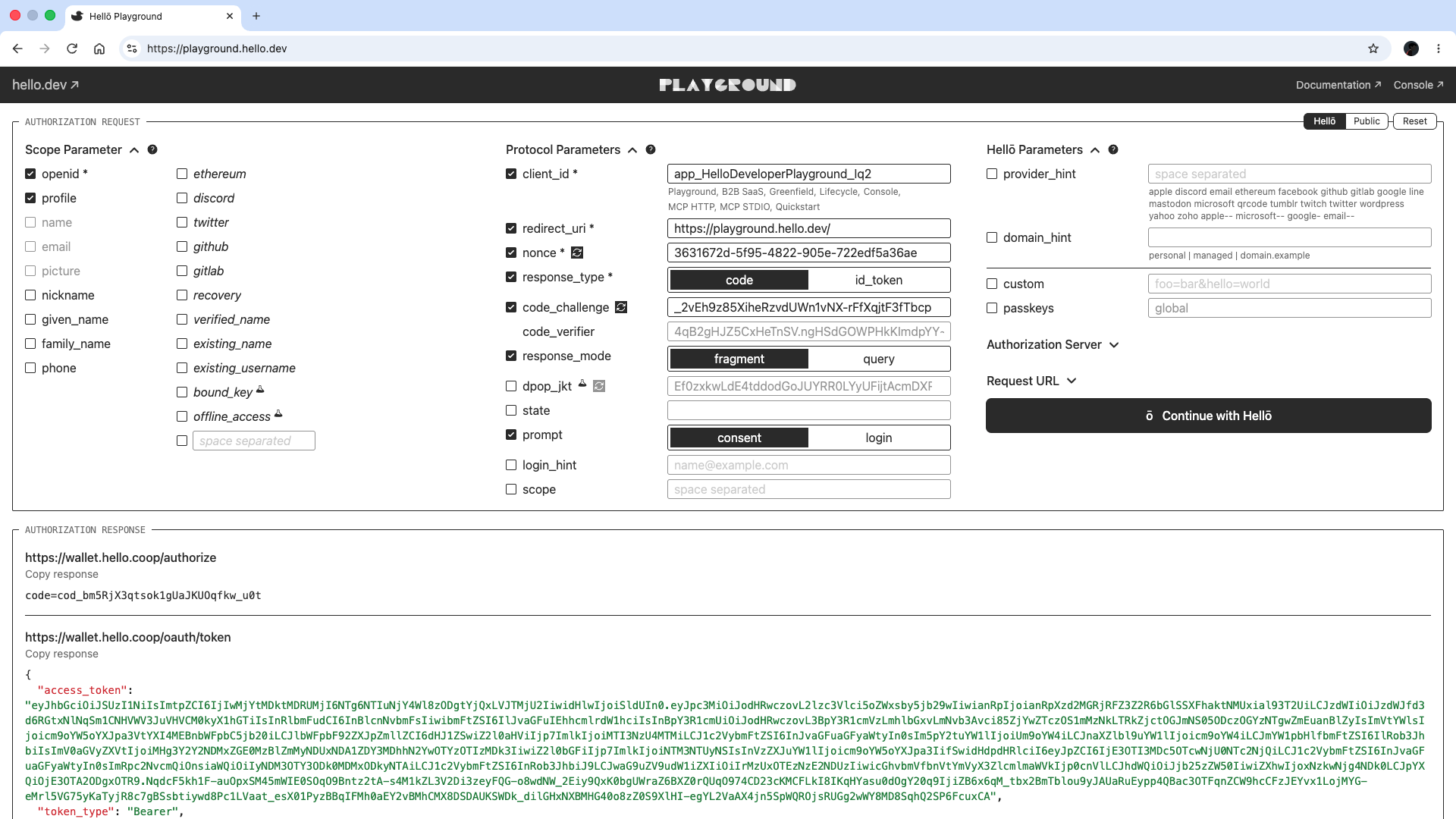Reload the playground page
This screenshot has height=819, width=1456.
(x=72, y=49)
